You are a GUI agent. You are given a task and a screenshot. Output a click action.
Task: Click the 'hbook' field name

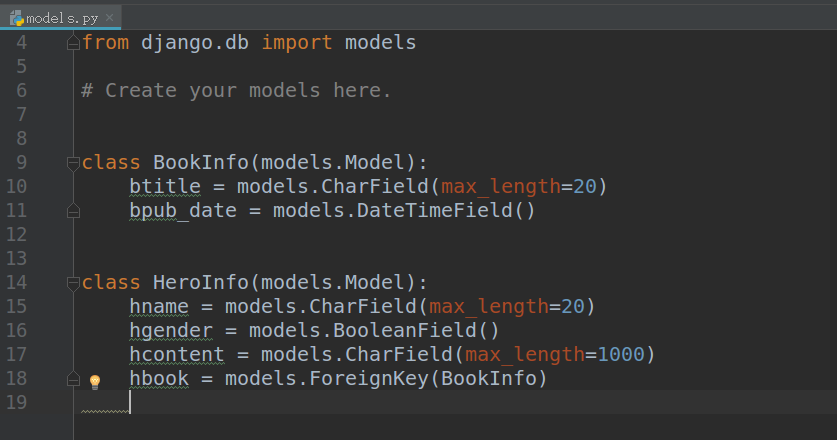159,379
